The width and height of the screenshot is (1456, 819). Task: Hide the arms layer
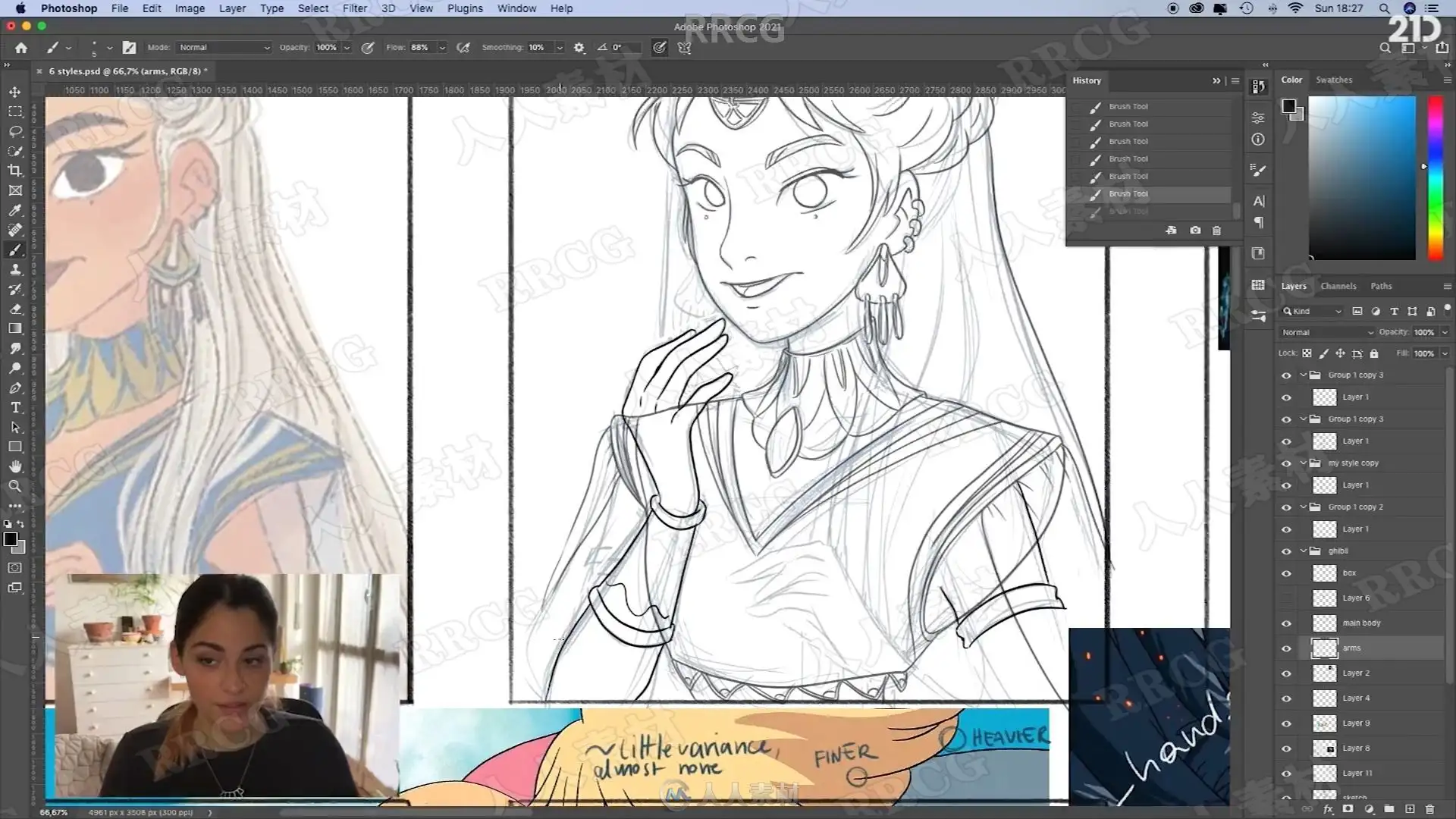point(1286,648)
